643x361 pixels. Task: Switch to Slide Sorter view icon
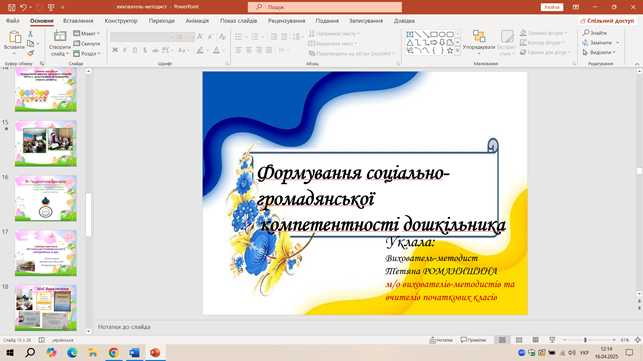(519, 340)
